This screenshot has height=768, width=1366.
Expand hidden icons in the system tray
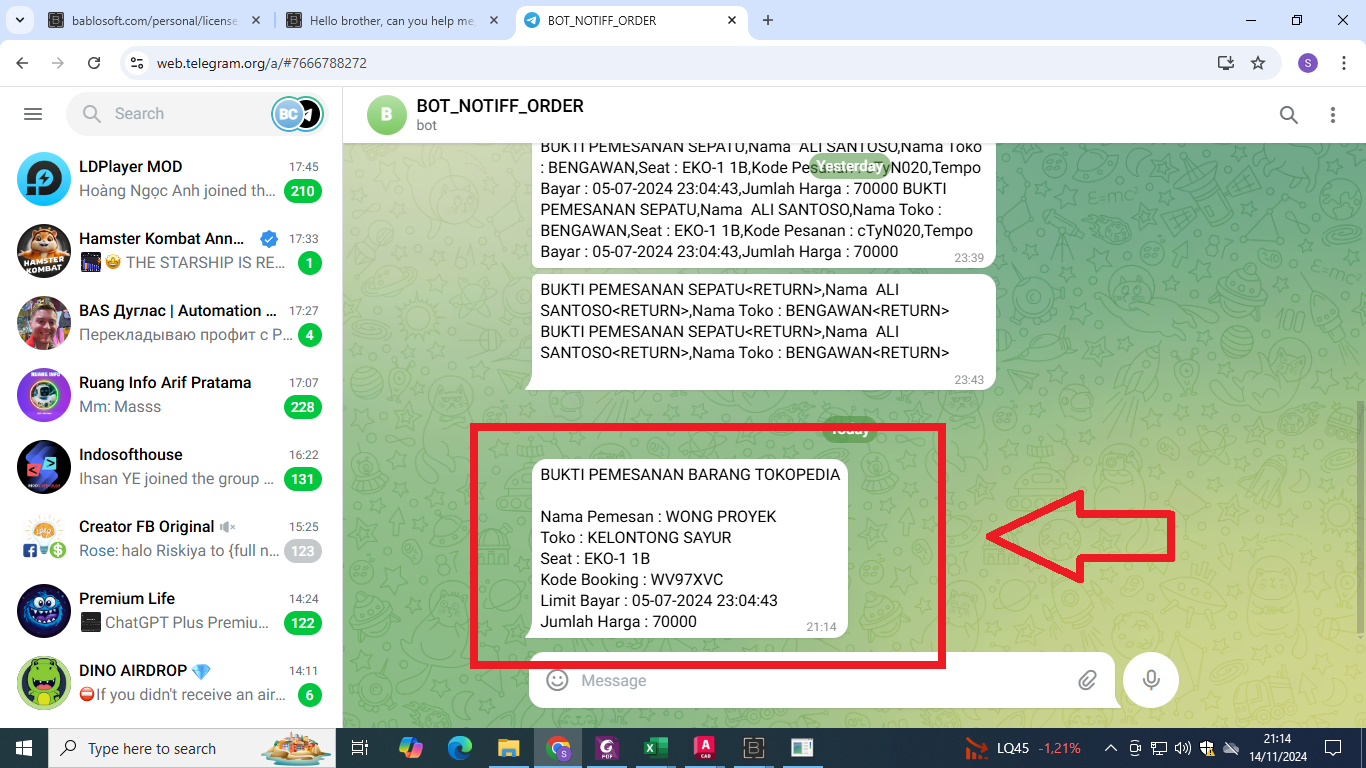click(1110, 747)
